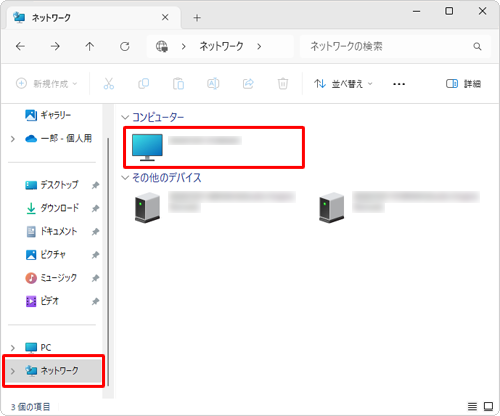
Task: Click the search magnifier icon
Action: click(477, 46)
